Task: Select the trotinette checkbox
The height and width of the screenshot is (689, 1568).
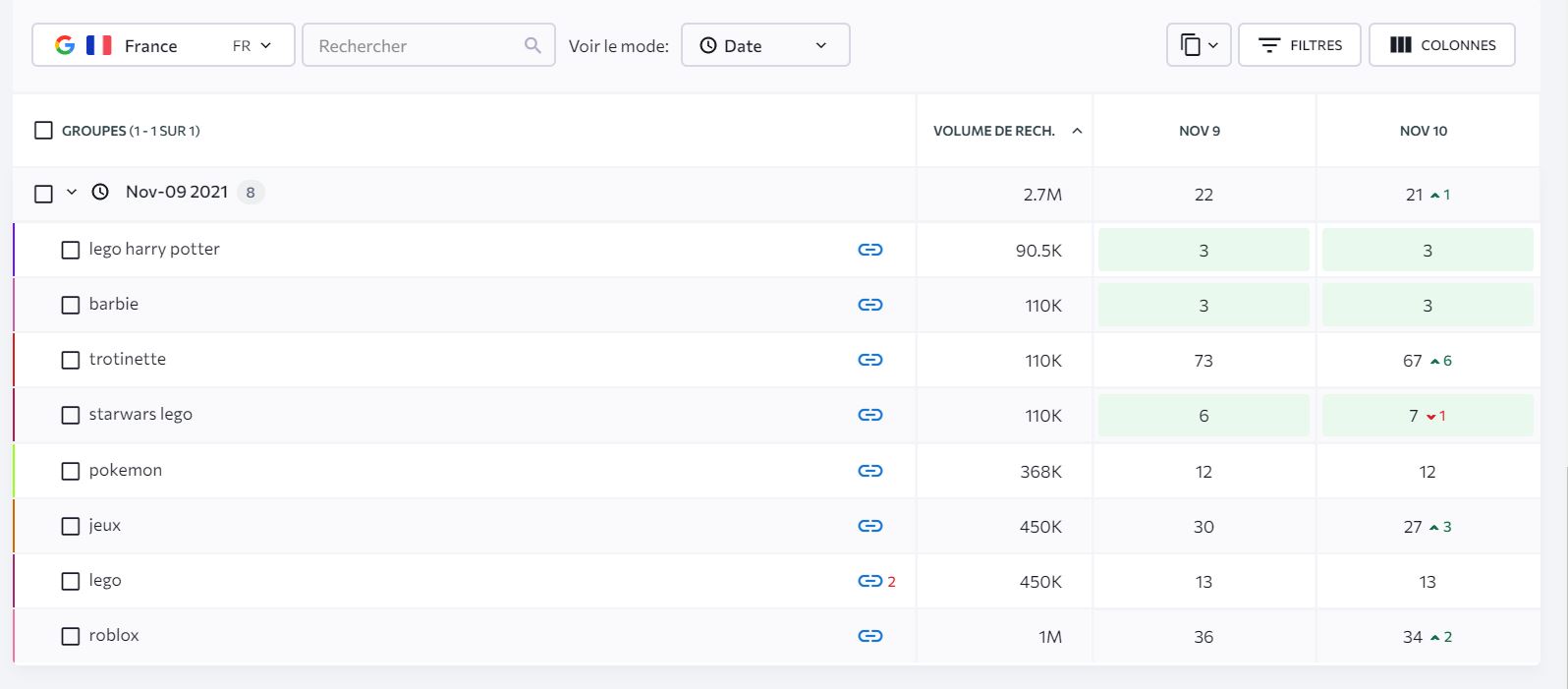Action: click(71, 360)
